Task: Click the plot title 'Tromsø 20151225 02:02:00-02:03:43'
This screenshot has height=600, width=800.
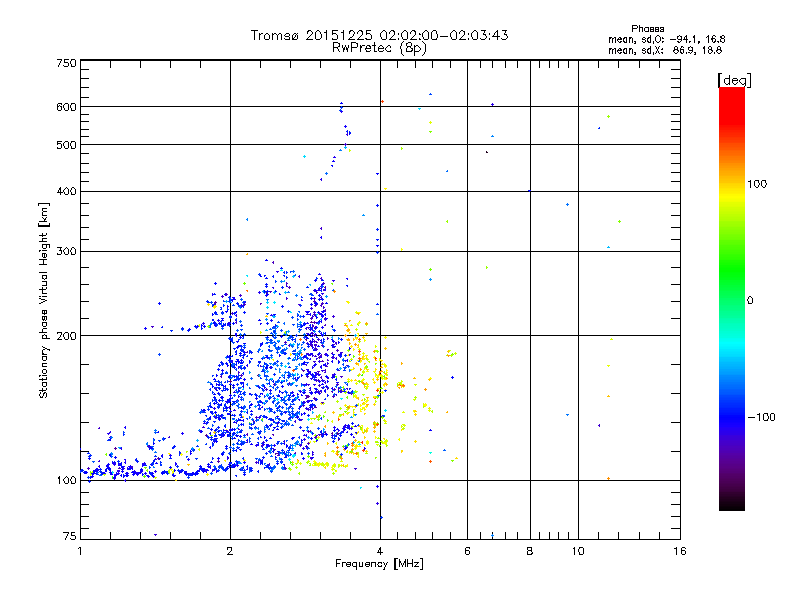Action: pos(379,35)
